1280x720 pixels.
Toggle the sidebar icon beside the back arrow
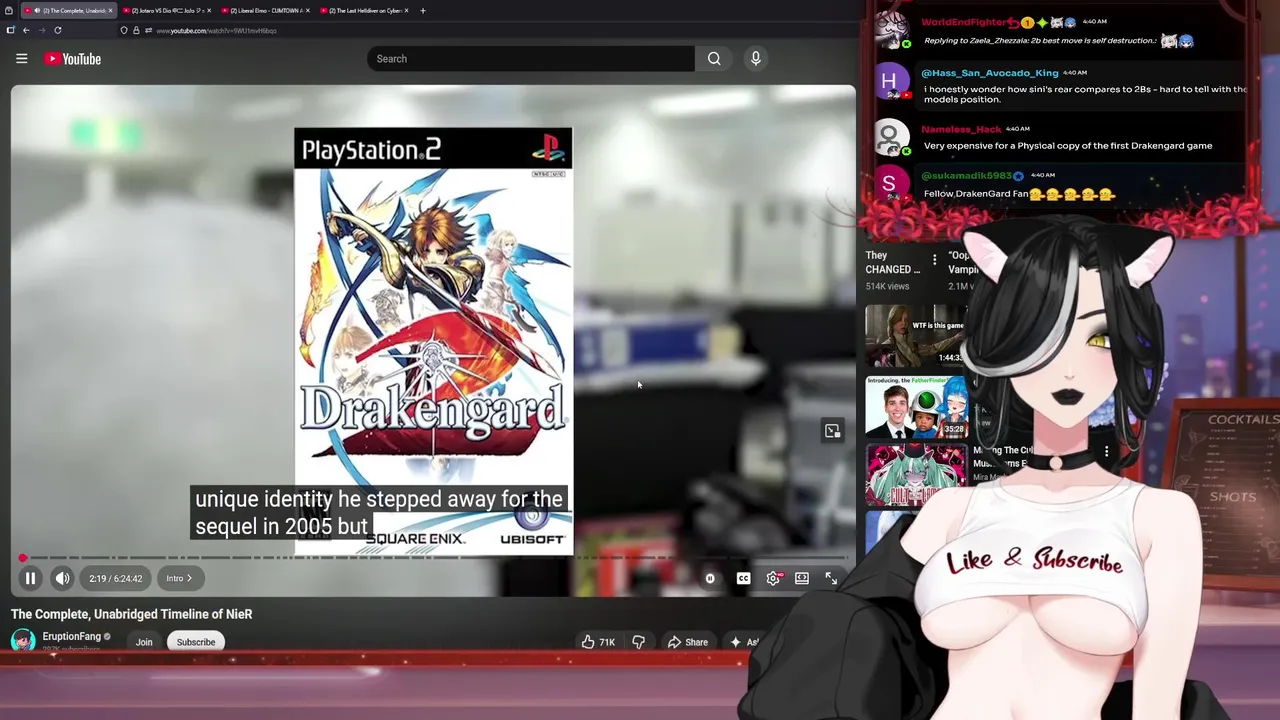[x=10, y=30]
